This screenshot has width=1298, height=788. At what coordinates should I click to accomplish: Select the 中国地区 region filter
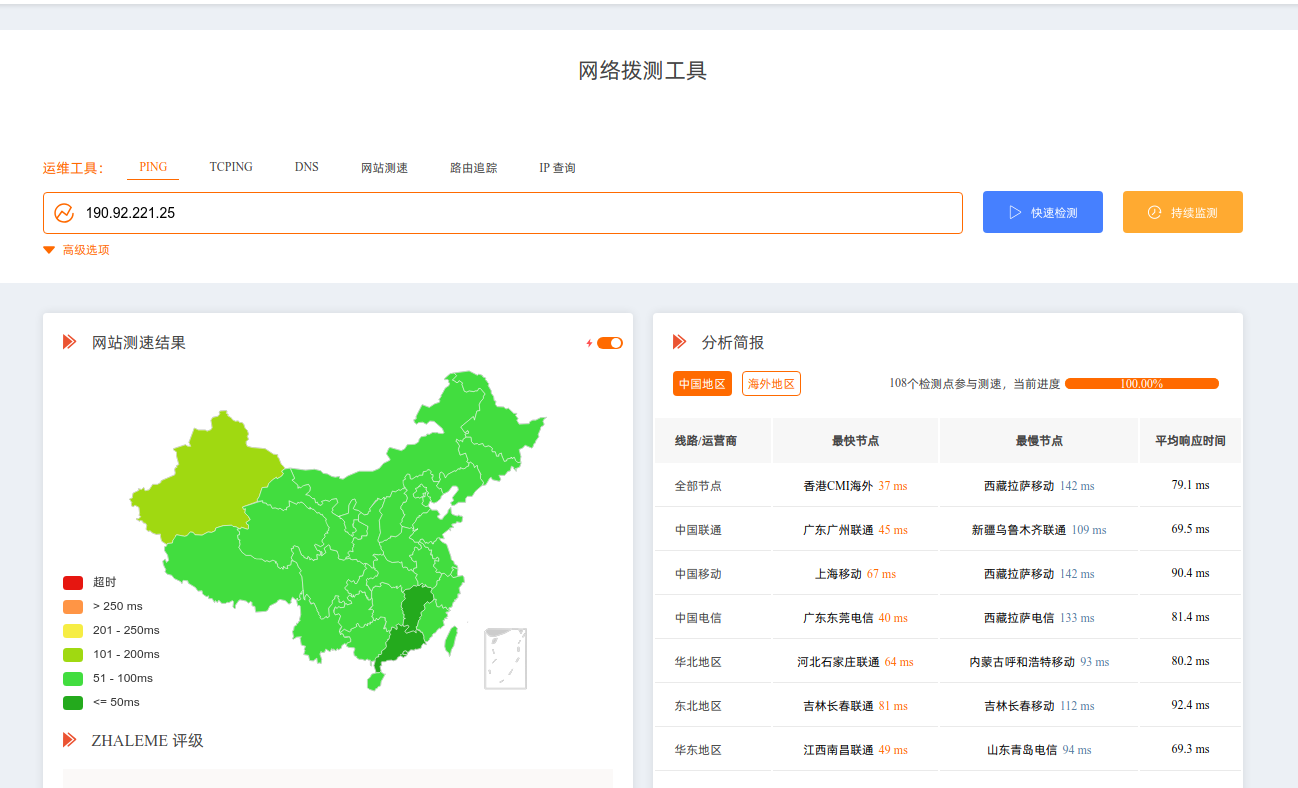(702, 384)
